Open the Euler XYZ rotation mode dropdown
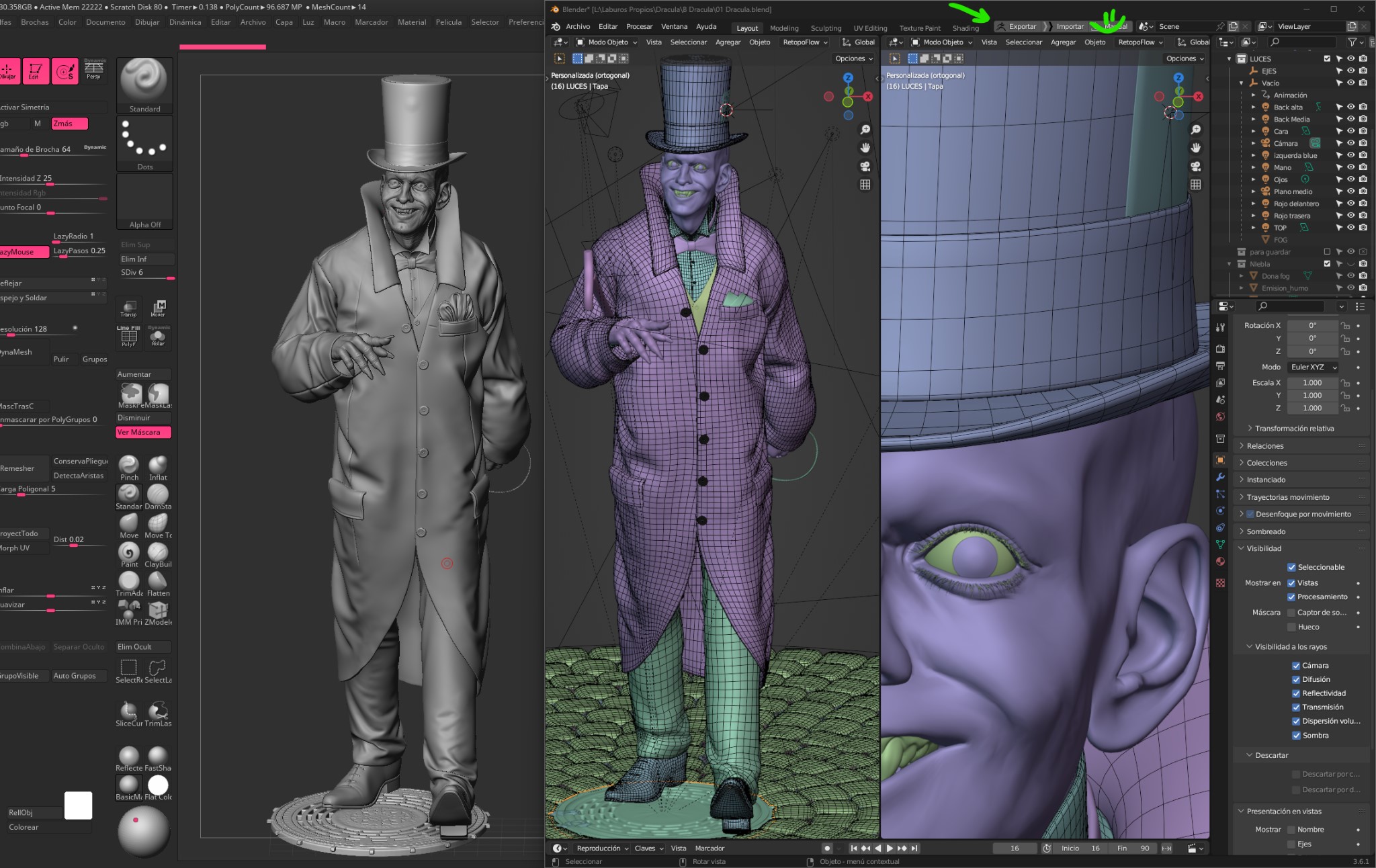 pos(1313,367)
